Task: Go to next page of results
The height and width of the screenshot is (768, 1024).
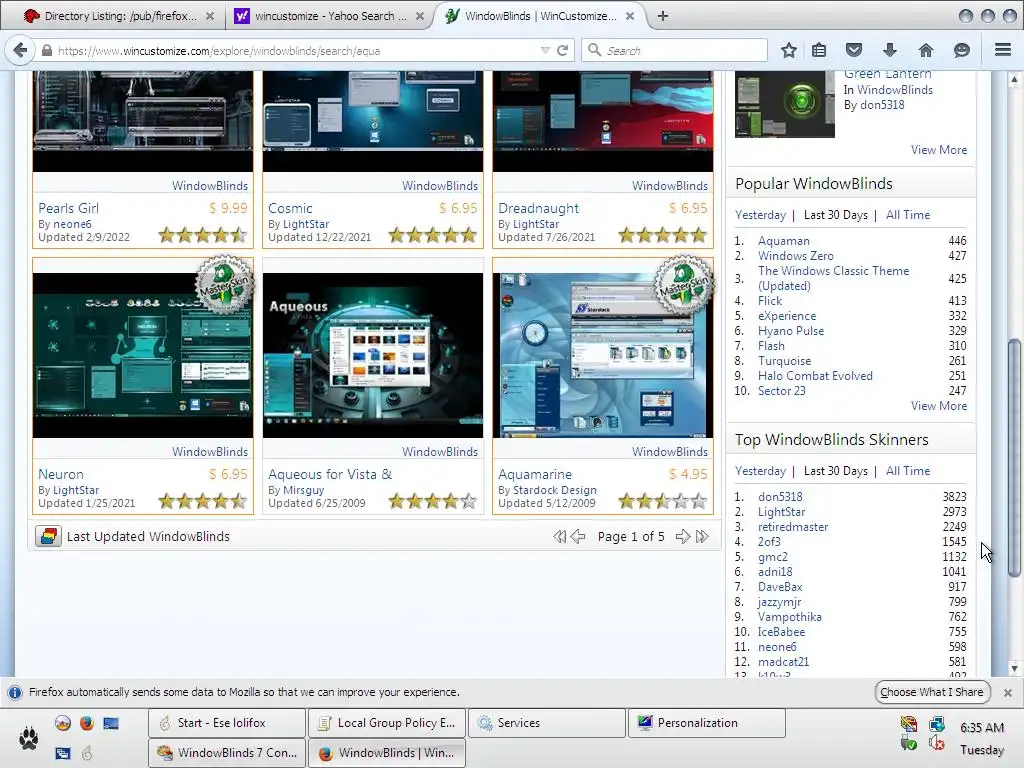Action: pos(682,537)
